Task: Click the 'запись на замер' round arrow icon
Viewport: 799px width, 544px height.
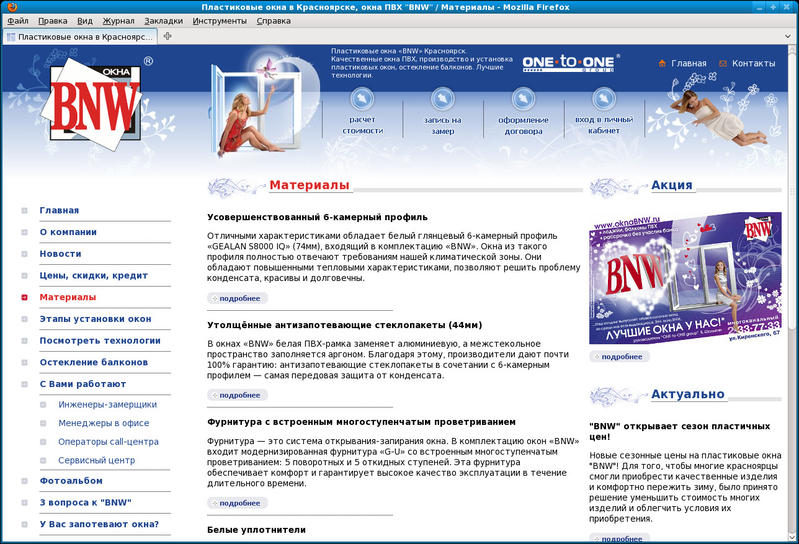Action: coord(442,99)
